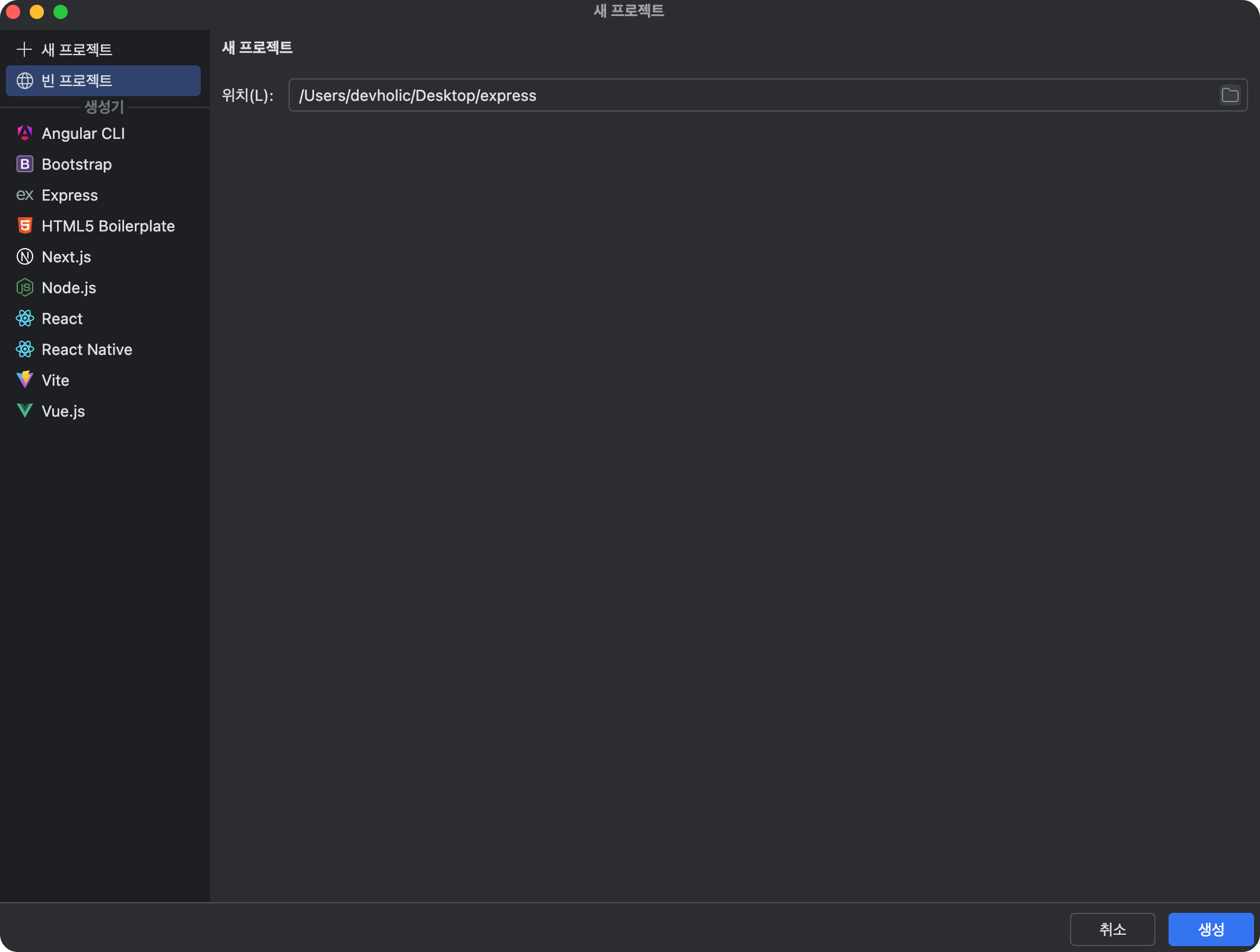Viewport: 1260px width, 952px height.
Task: Choose React Native generator
Action: pyautogui.click(x=87, y=350)
